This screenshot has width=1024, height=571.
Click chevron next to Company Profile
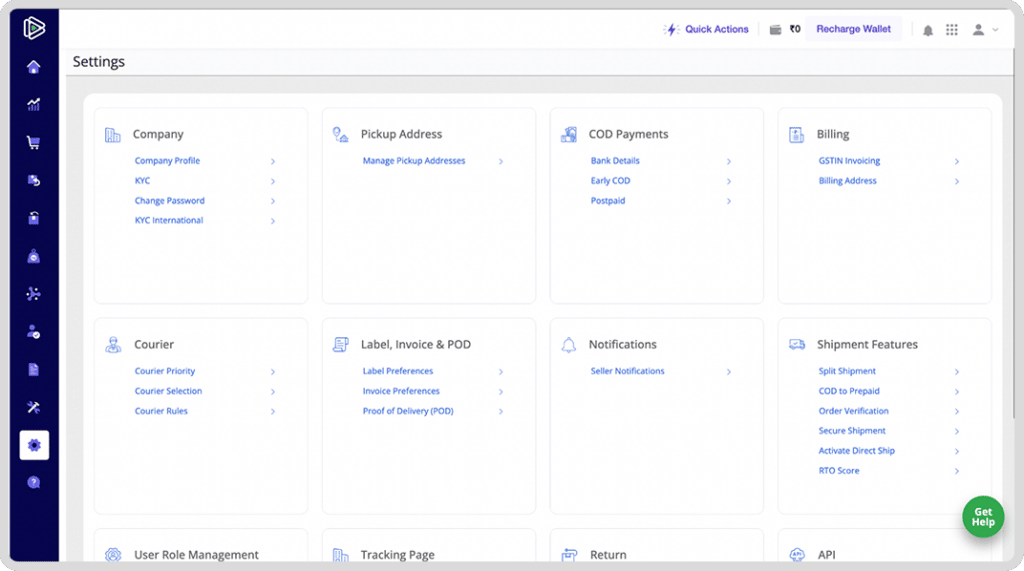[273, 161]
